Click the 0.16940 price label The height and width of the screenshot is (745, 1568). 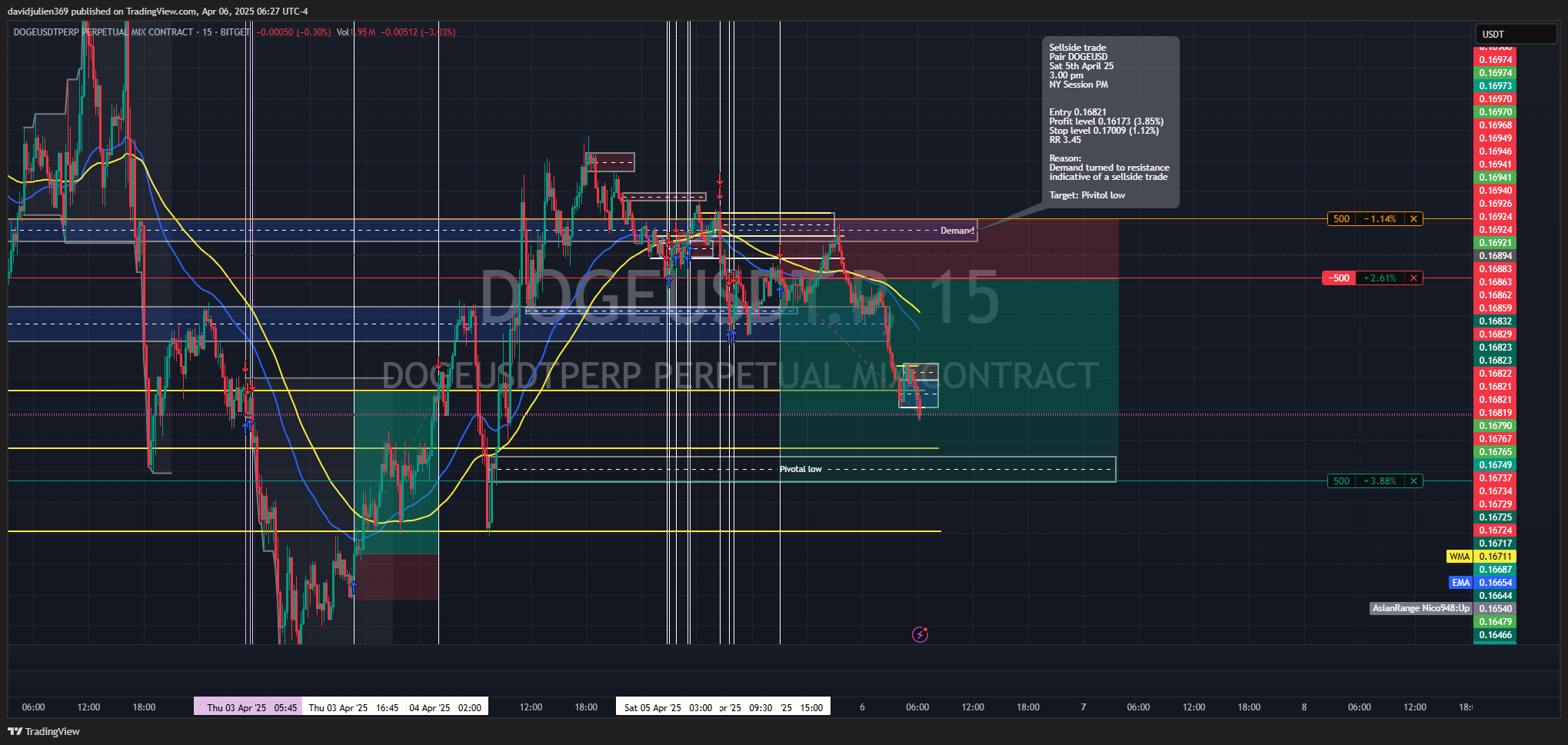pyautogui.click(x=1495, y=191)
